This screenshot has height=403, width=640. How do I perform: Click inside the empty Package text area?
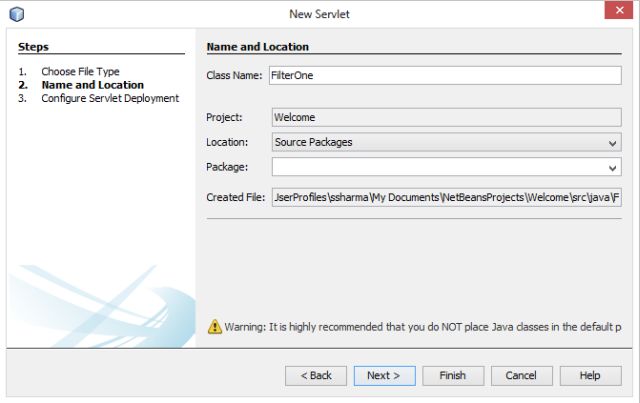(x=437, y=167)
